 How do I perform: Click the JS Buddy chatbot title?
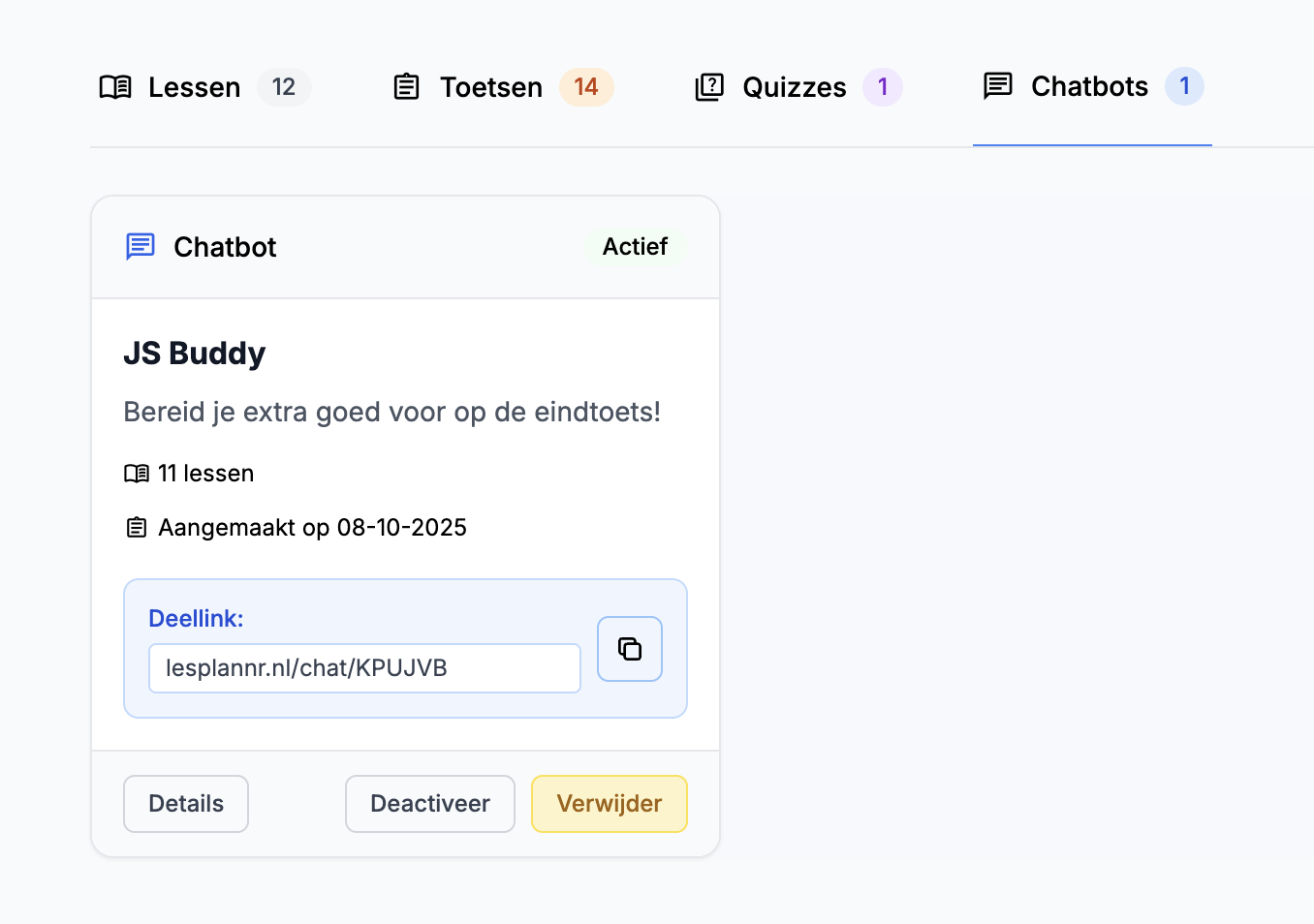(195, 354)
